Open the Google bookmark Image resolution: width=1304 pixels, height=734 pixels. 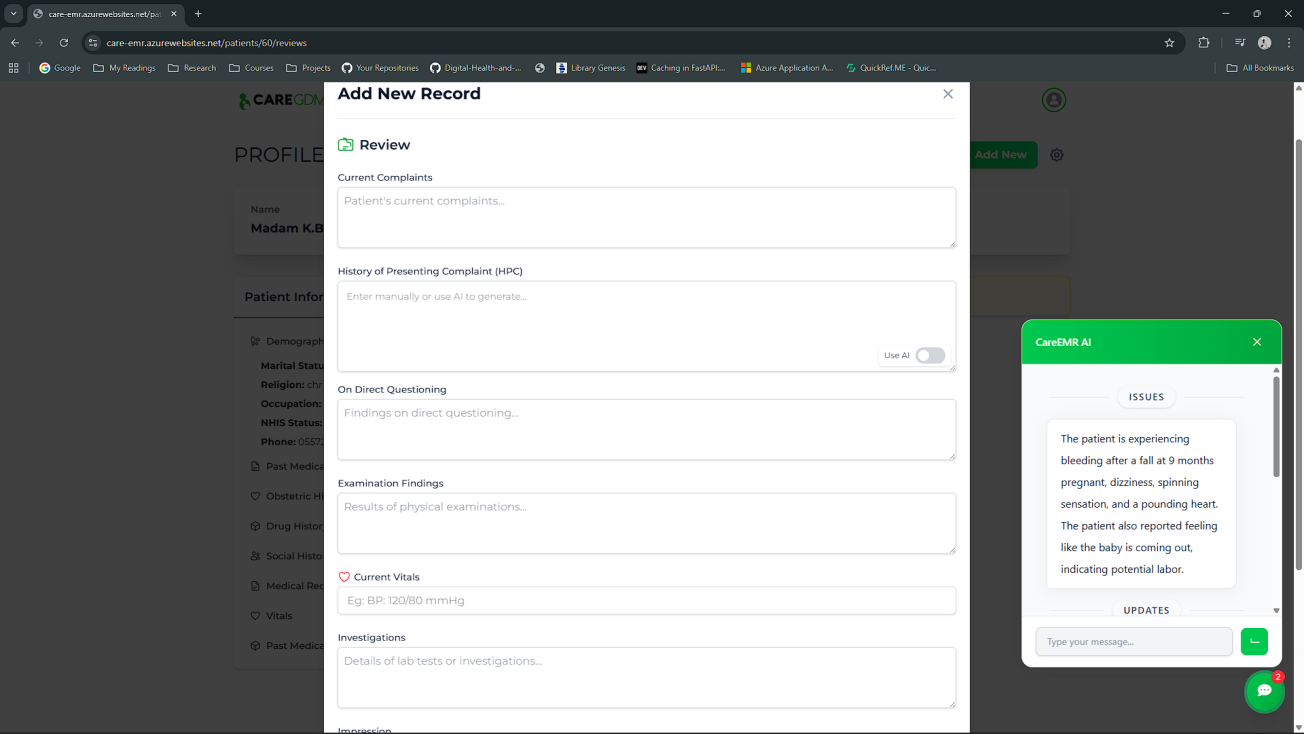60,68
